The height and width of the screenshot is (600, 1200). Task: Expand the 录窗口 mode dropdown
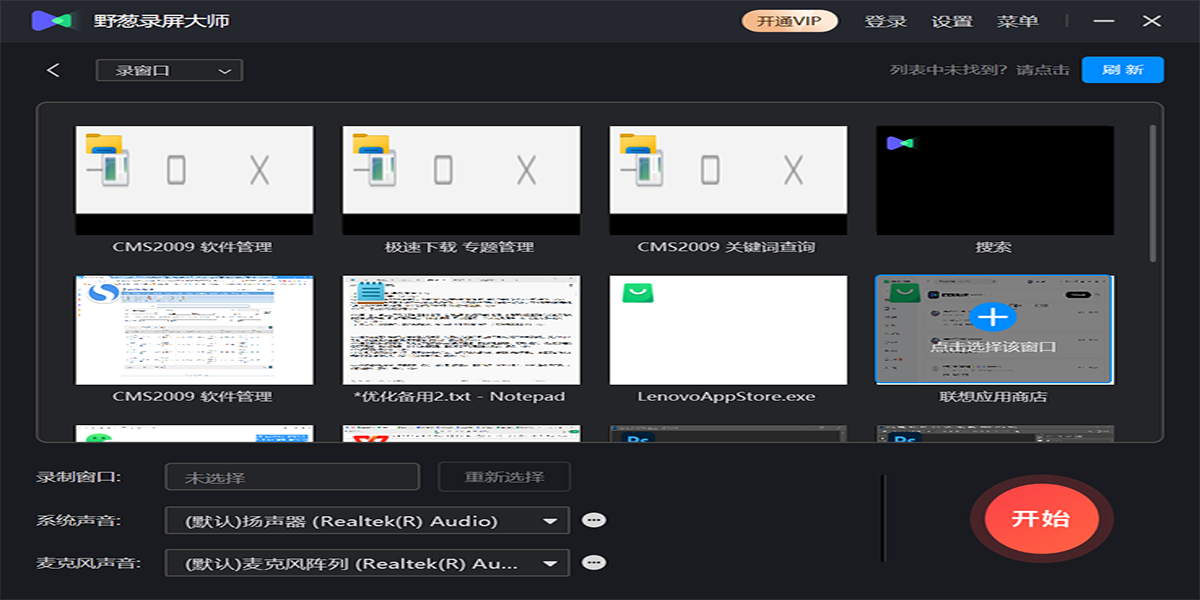(x=169, y=70)
